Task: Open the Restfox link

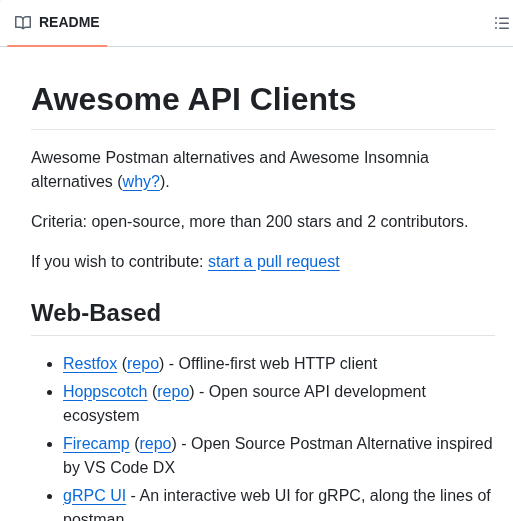Action: [90, 363]
